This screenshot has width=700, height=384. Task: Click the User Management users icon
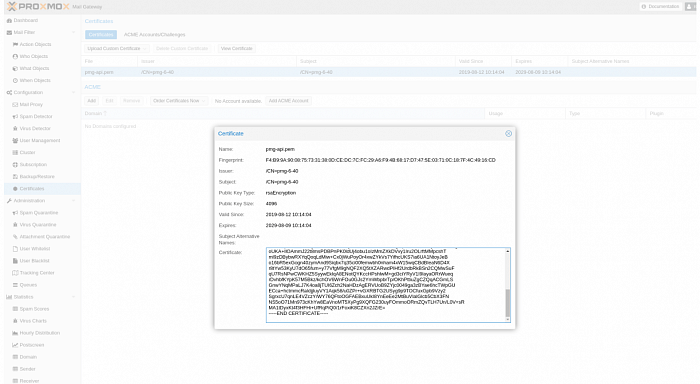[15, 141]
